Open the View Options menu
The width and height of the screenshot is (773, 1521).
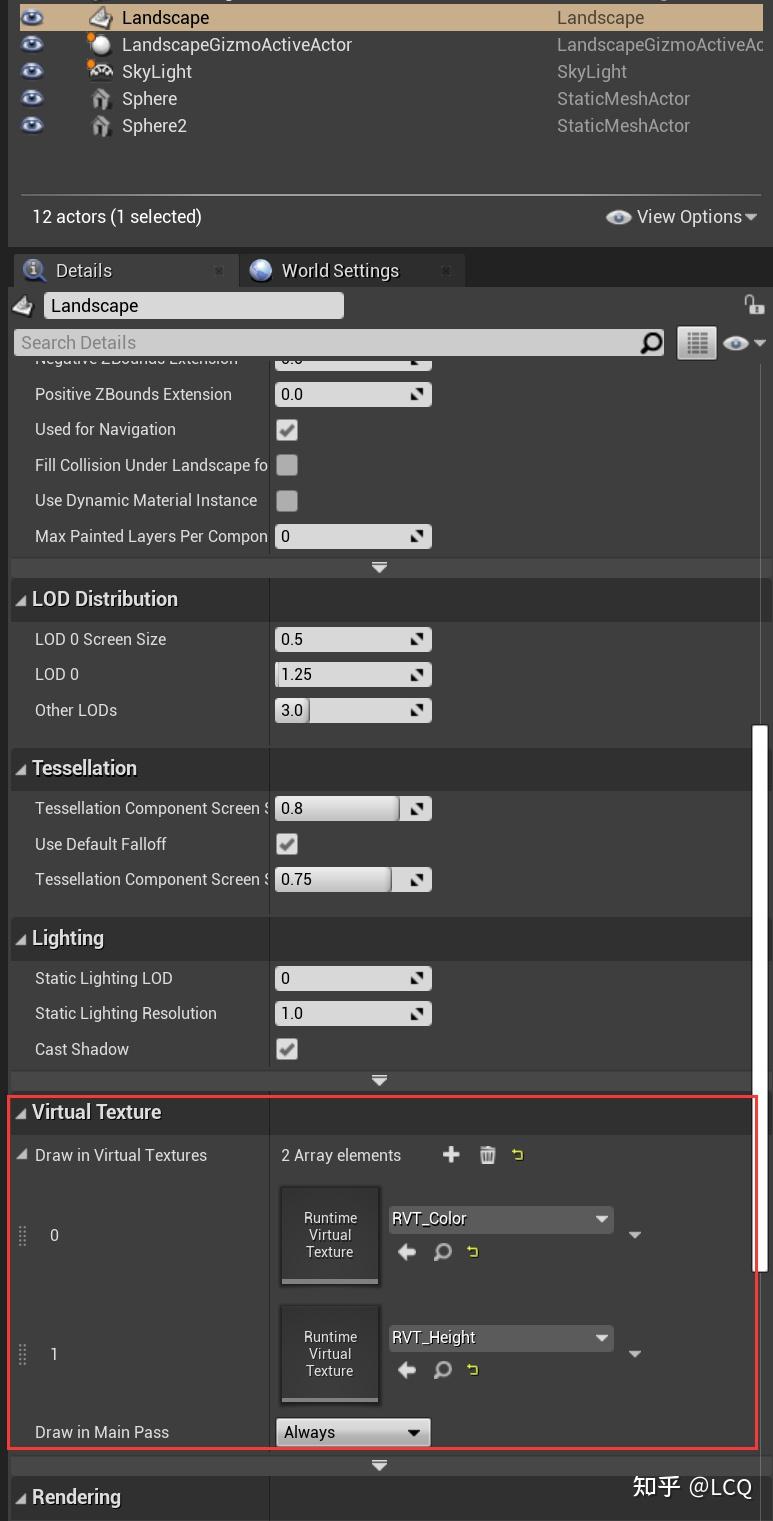point(681,217)
